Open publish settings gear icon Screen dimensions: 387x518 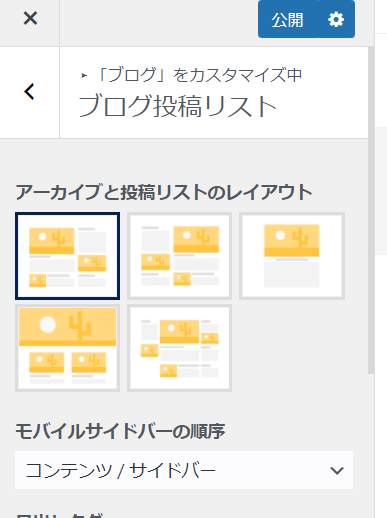pyautogui.click(x=336, y=19)
